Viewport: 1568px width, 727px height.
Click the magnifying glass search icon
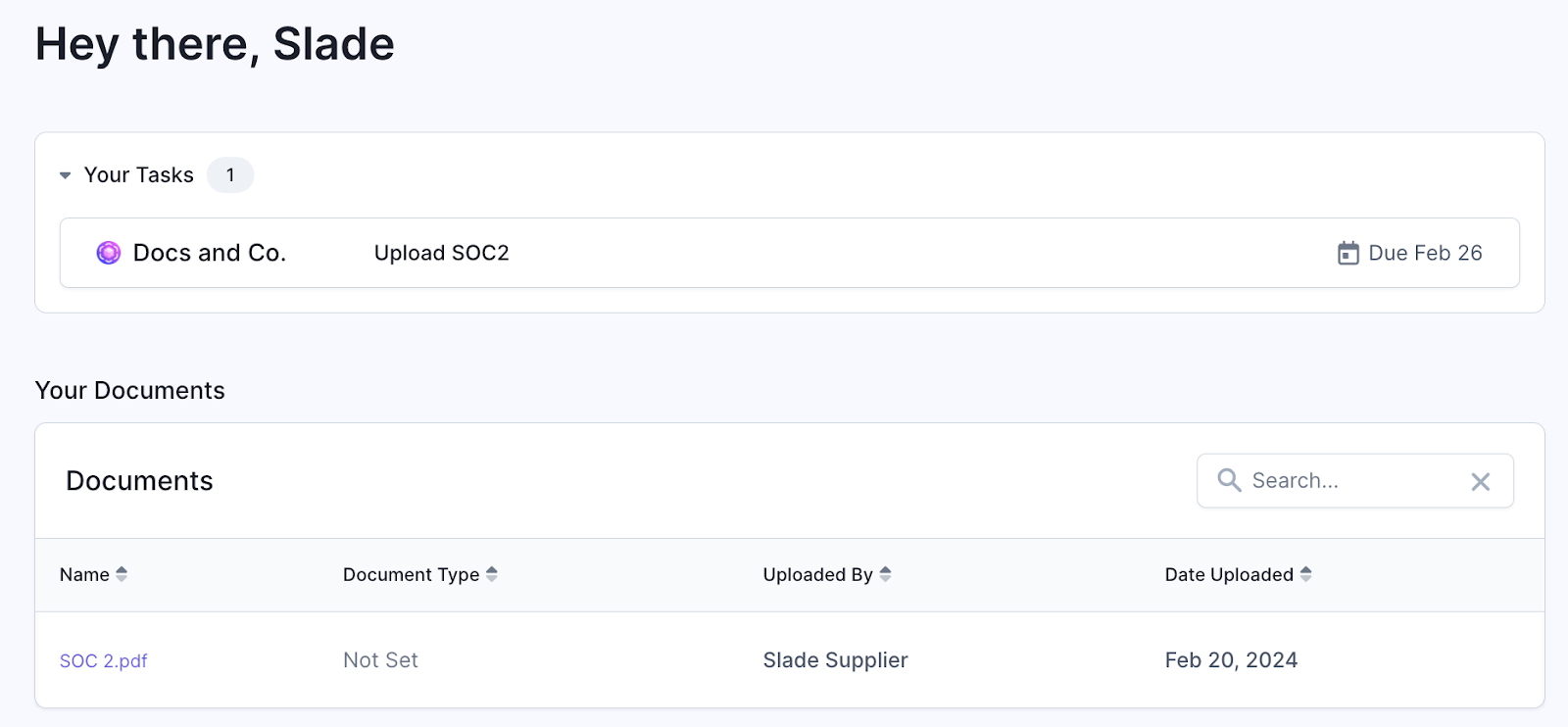1229,480
